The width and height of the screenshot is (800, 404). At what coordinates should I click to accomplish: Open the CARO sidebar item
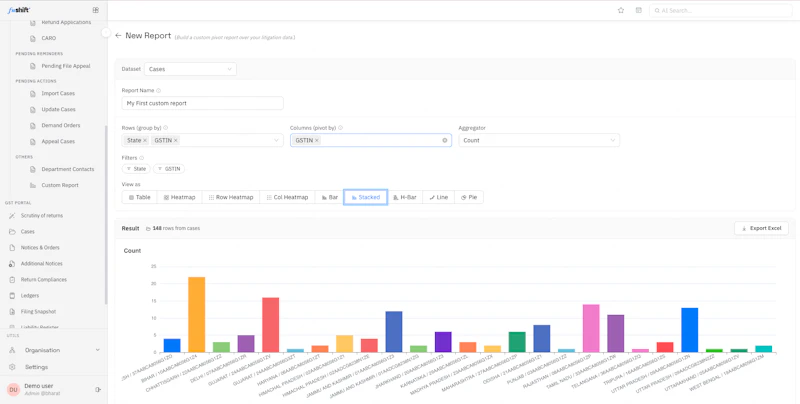coord(48,38)
